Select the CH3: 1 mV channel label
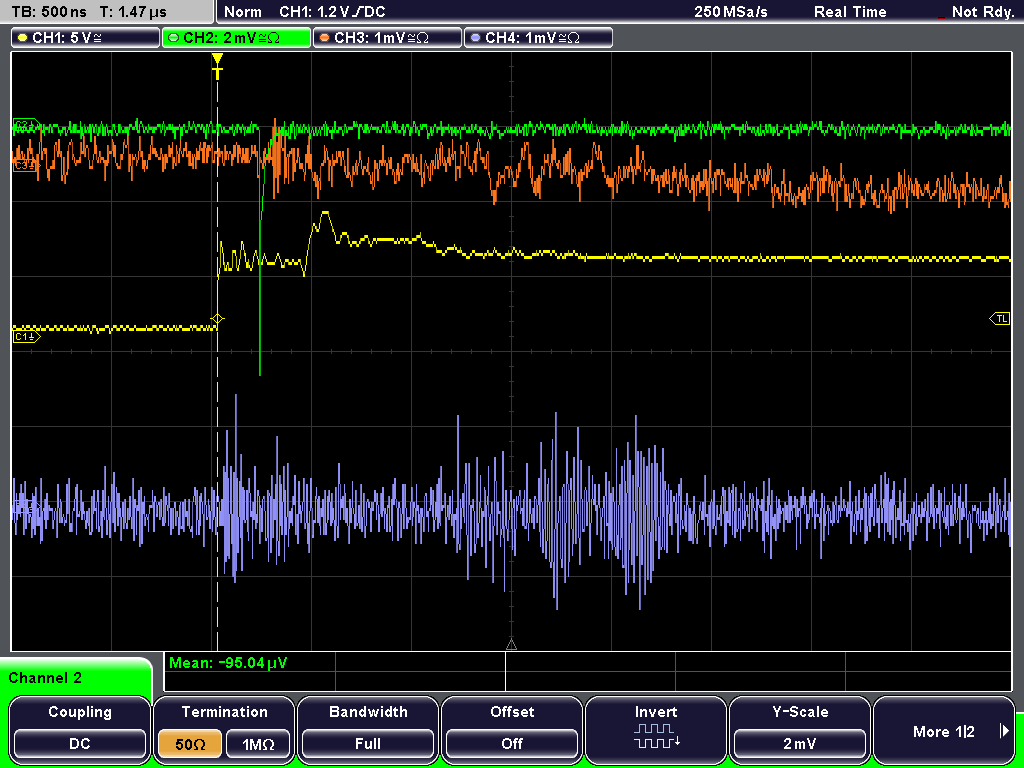Screen dimensions: 1024x768 click(387, 38)
